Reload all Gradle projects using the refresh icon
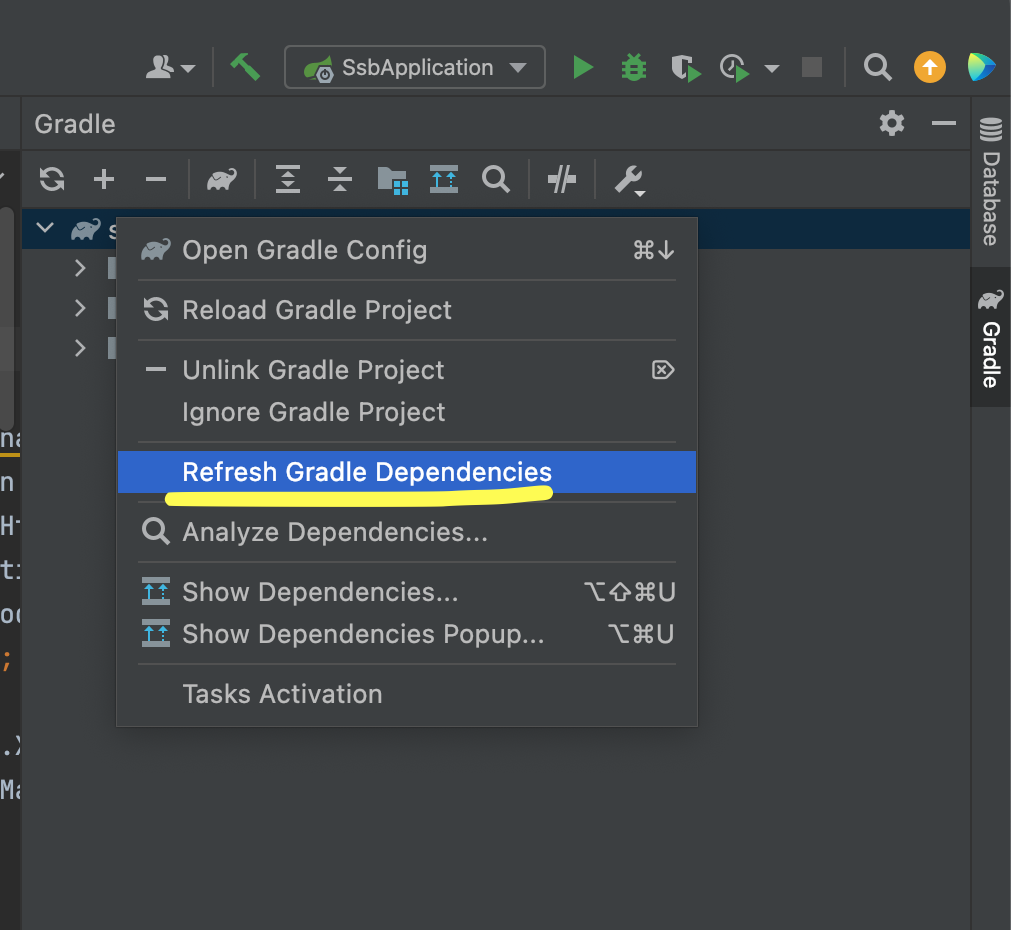Viewport: 1011px width, 930px height. 51,179
